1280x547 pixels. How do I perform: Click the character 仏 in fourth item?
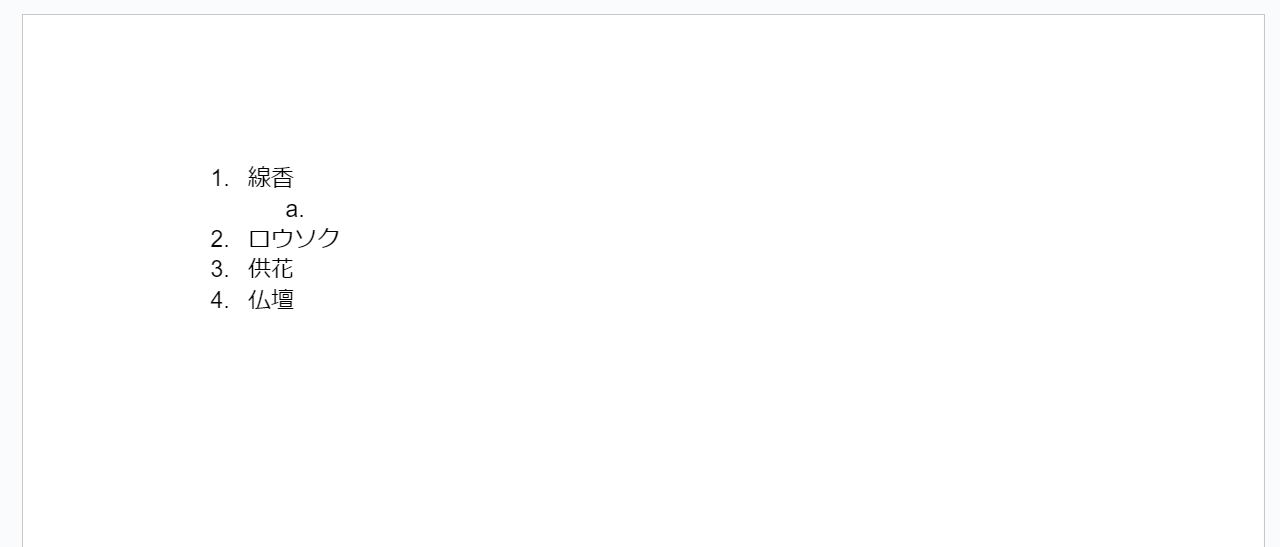pyautogui.click(x=260, y=300)
